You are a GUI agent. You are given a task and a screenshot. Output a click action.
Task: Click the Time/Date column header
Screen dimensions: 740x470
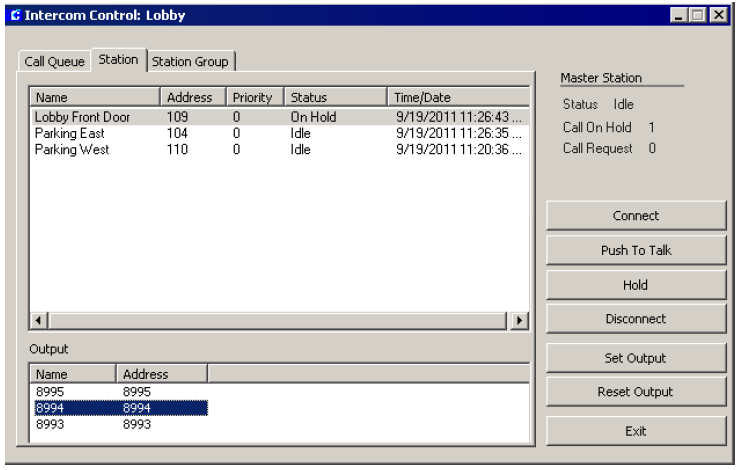click(456, 97)
